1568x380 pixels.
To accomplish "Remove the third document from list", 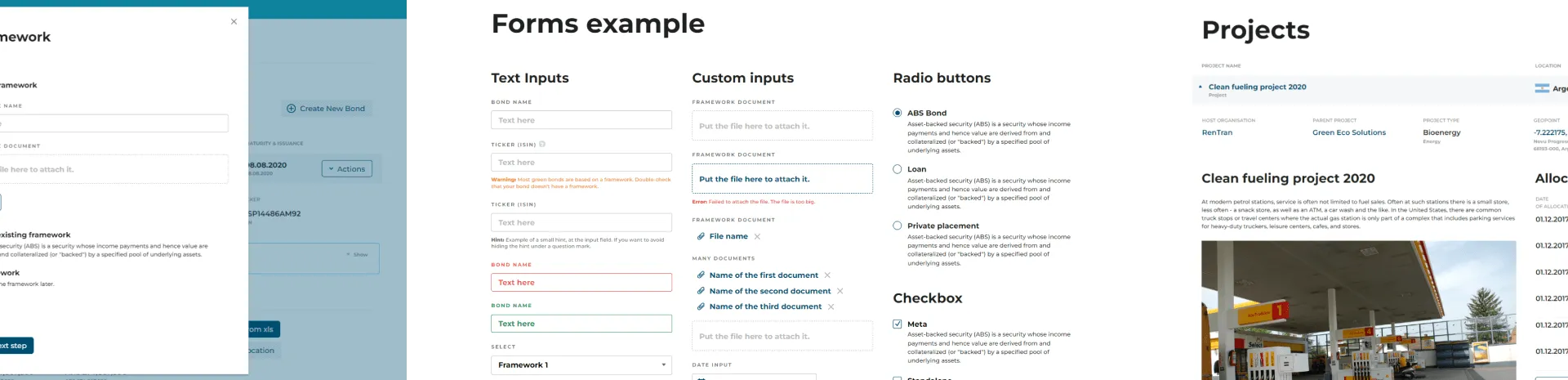I will coord(831,306).
